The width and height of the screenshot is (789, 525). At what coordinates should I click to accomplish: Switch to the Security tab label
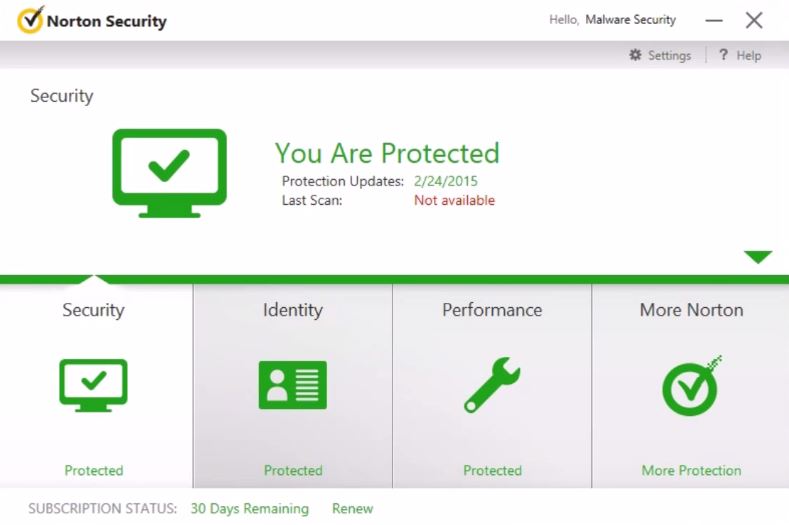click(x=93, y=310)
